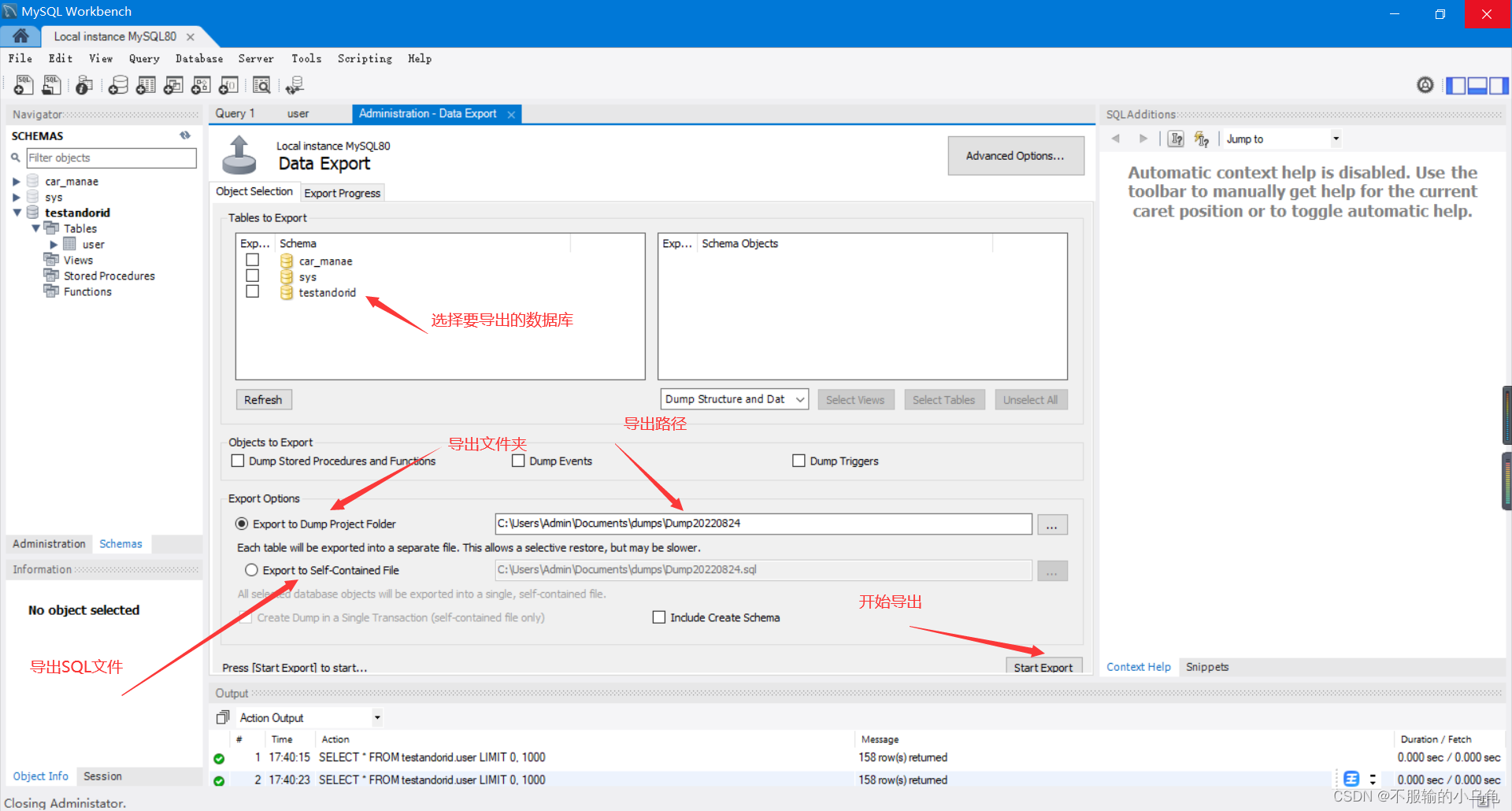Switch to the Query 1 tab

pos(235,113)
